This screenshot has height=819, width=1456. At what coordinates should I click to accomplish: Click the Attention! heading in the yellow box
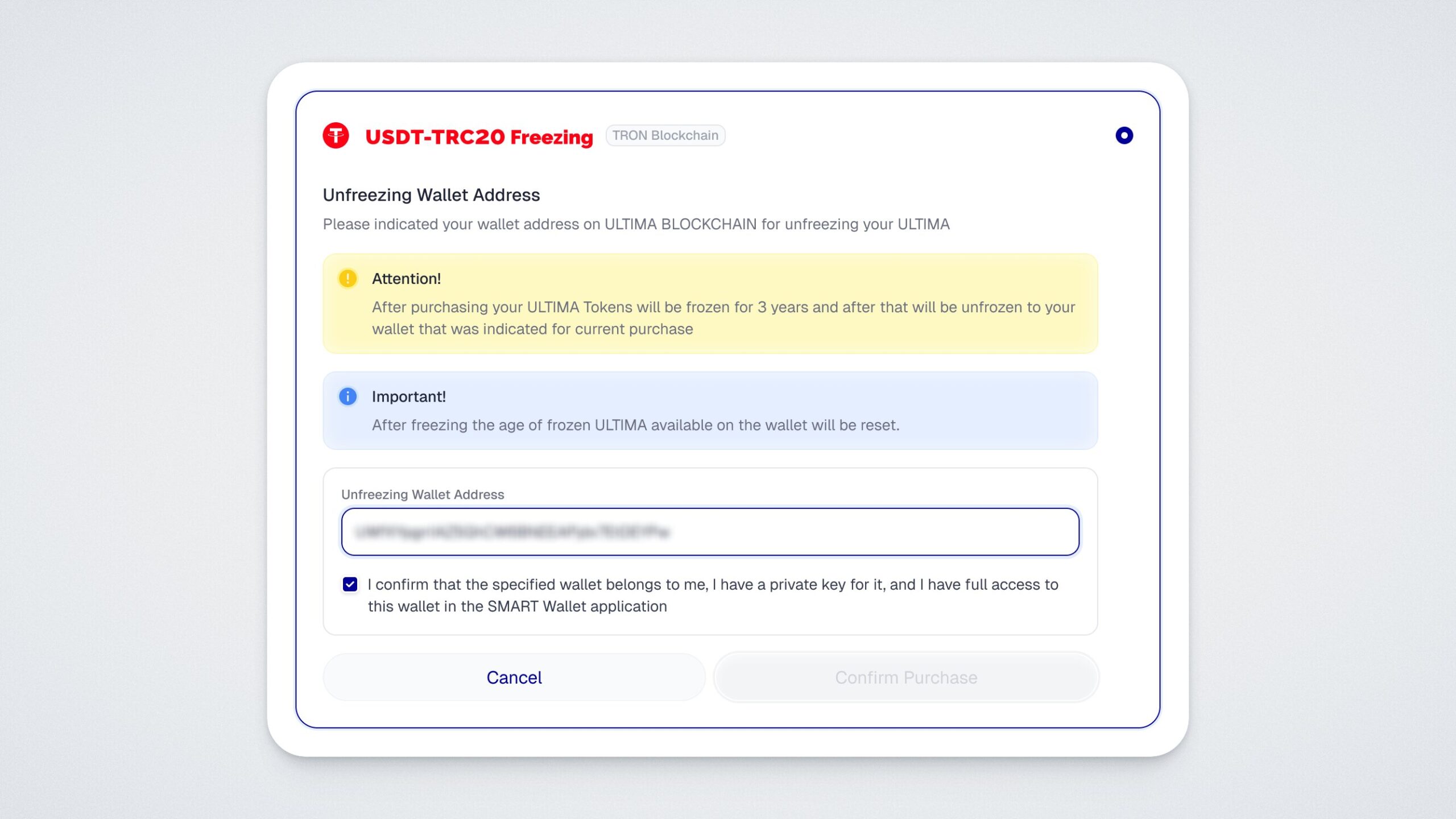[x=406, y=279]
